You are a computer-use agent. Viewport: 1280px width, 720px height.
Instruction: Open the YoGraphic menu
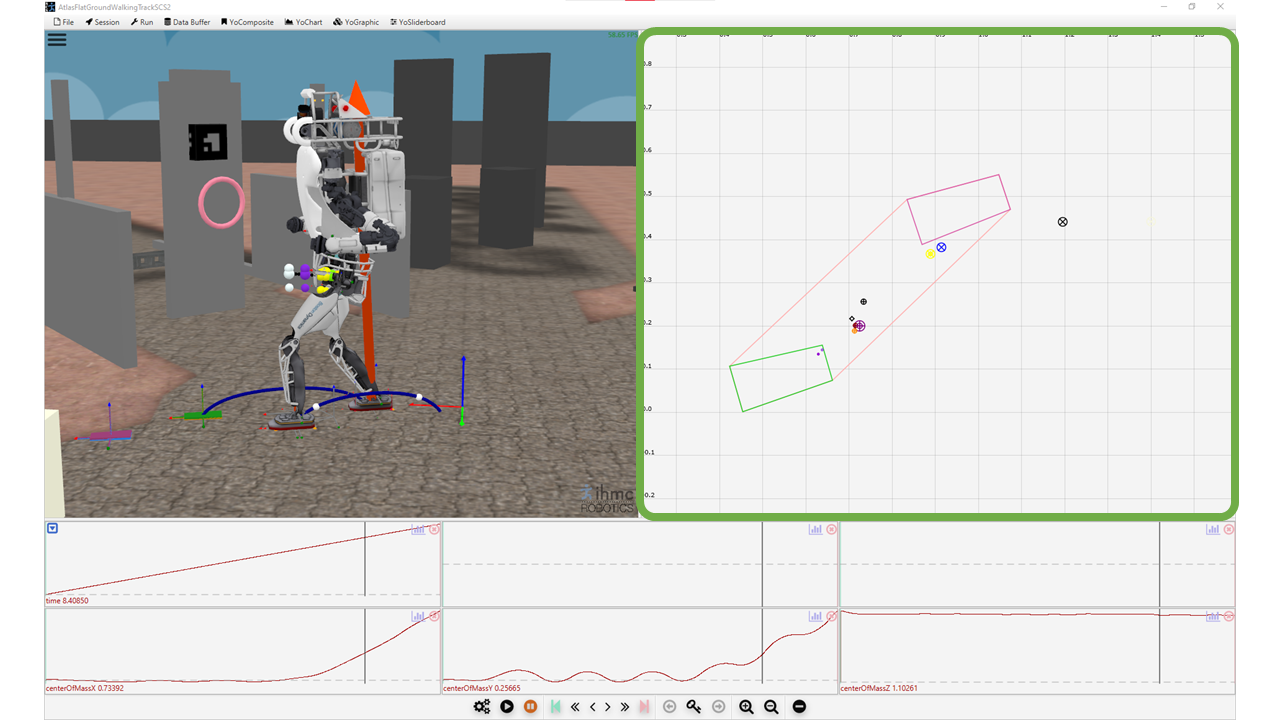[x=357, y=22]
